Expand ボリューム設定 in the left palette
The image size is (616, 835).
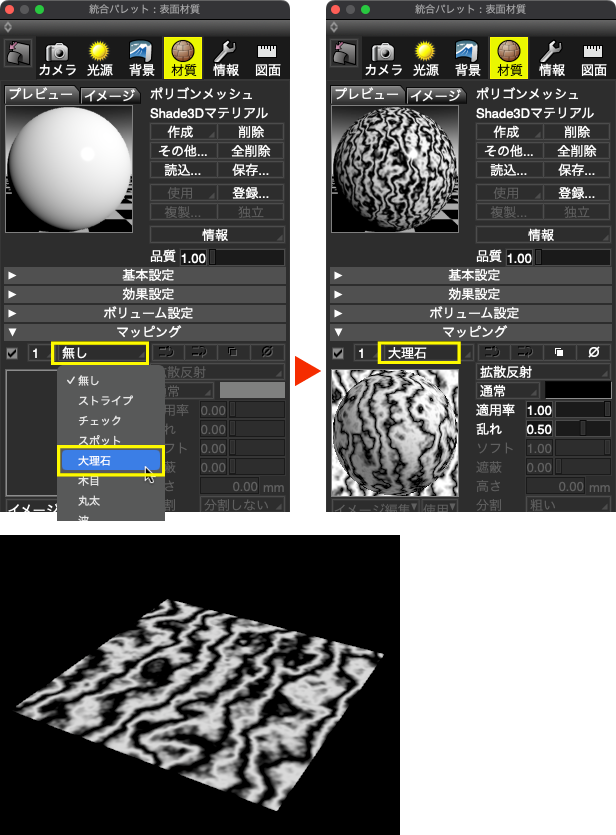tap(12, 313)
